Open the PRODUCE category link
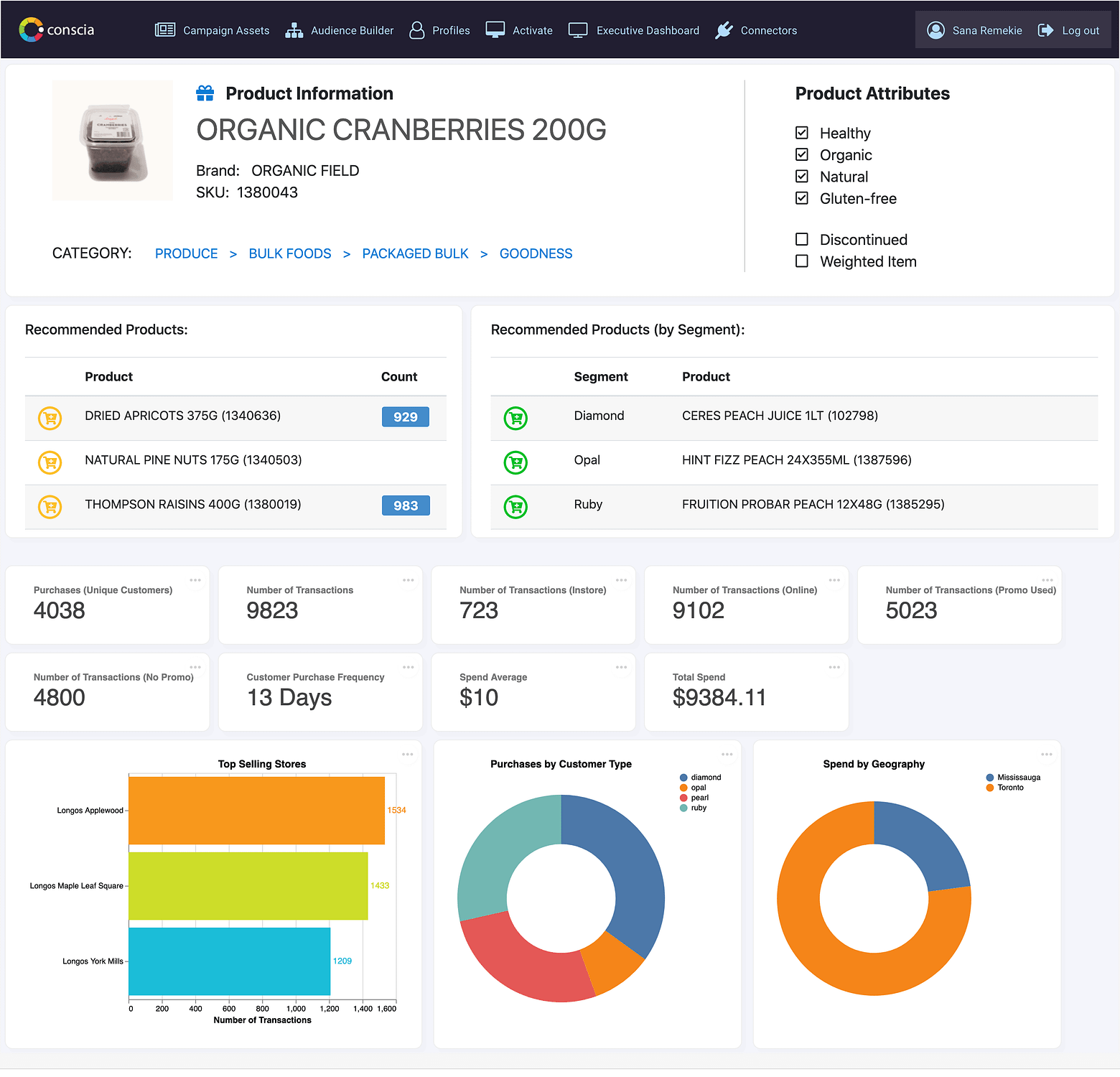Viewport: 1120px width, 1077px height. coord(187,253)
